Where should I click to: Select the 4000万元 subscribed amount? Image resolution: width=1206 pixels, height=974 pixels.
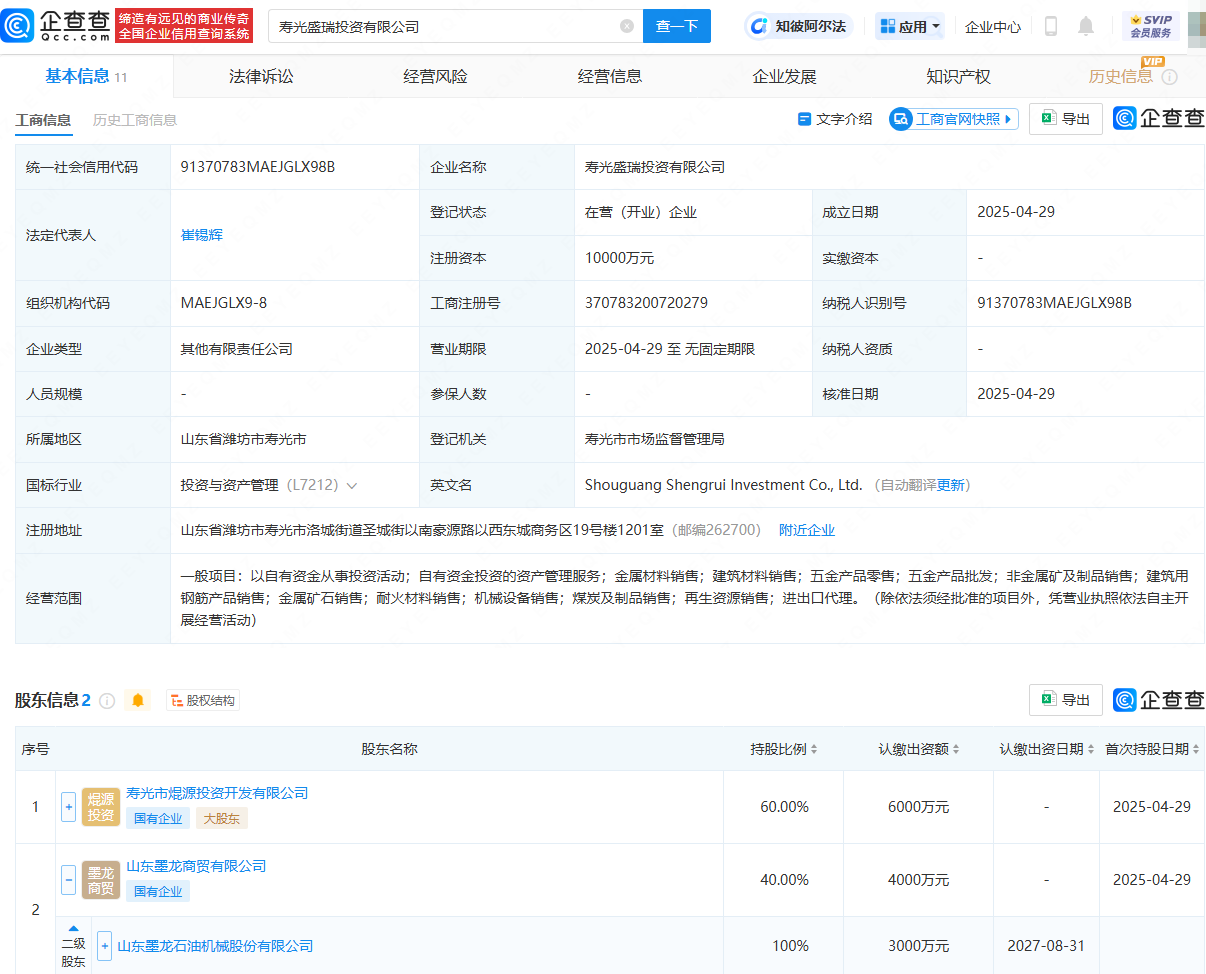click(919, 880)
